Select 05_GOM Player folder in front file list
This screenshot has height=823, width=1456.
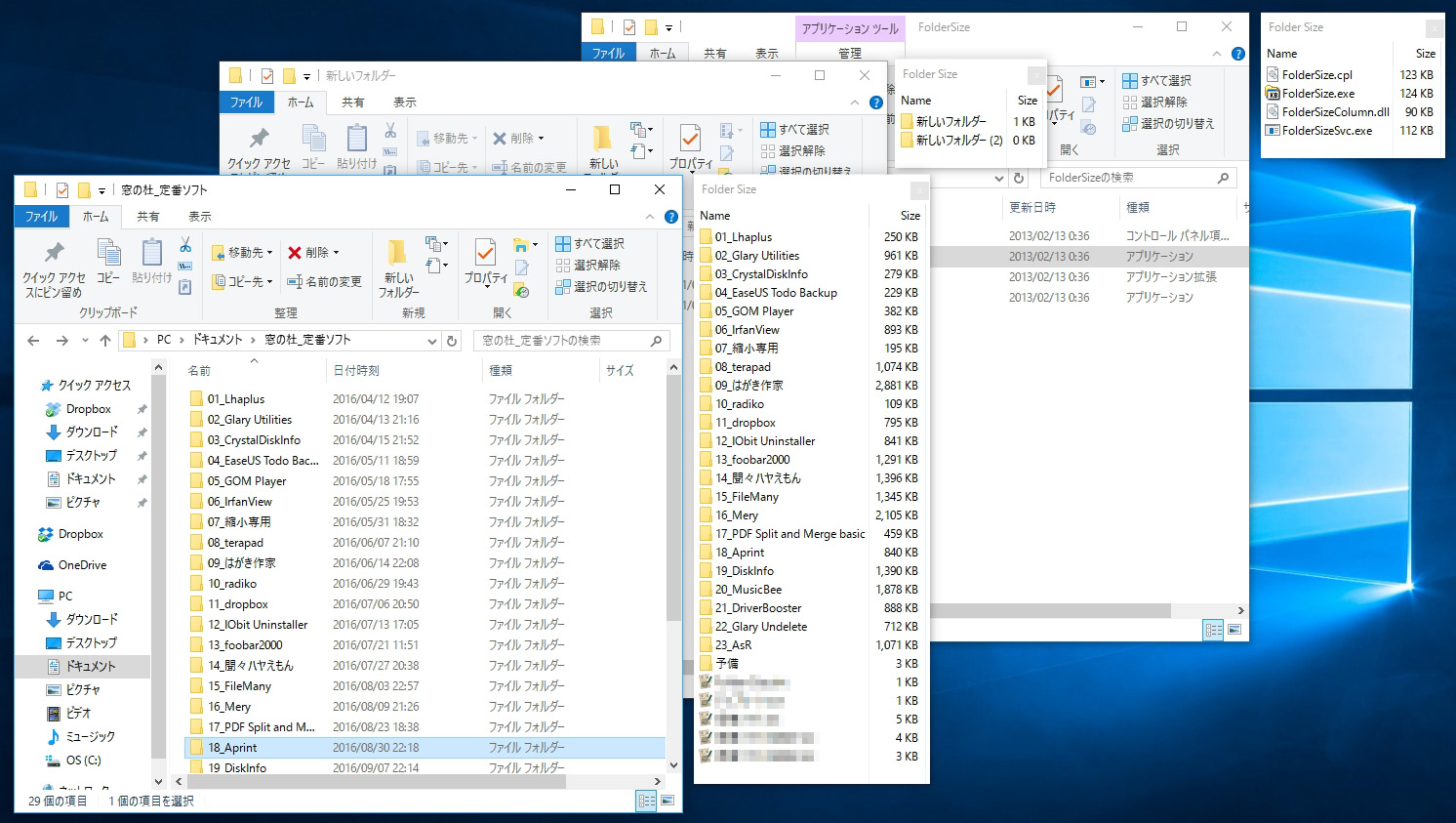(246, 481)
